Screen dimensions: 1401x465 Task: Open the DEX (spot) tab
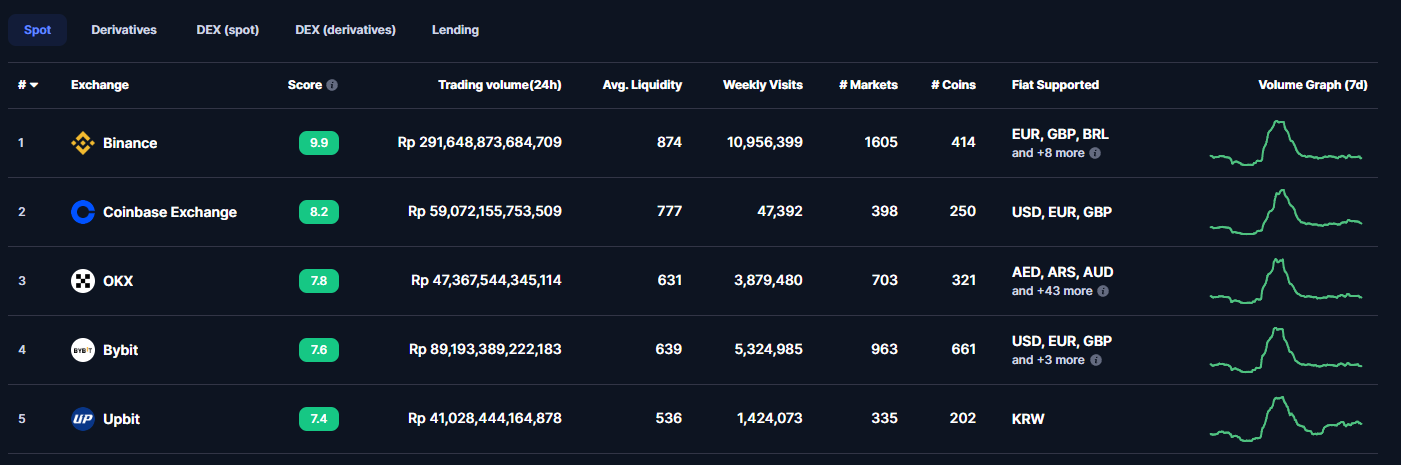(228, 30)
